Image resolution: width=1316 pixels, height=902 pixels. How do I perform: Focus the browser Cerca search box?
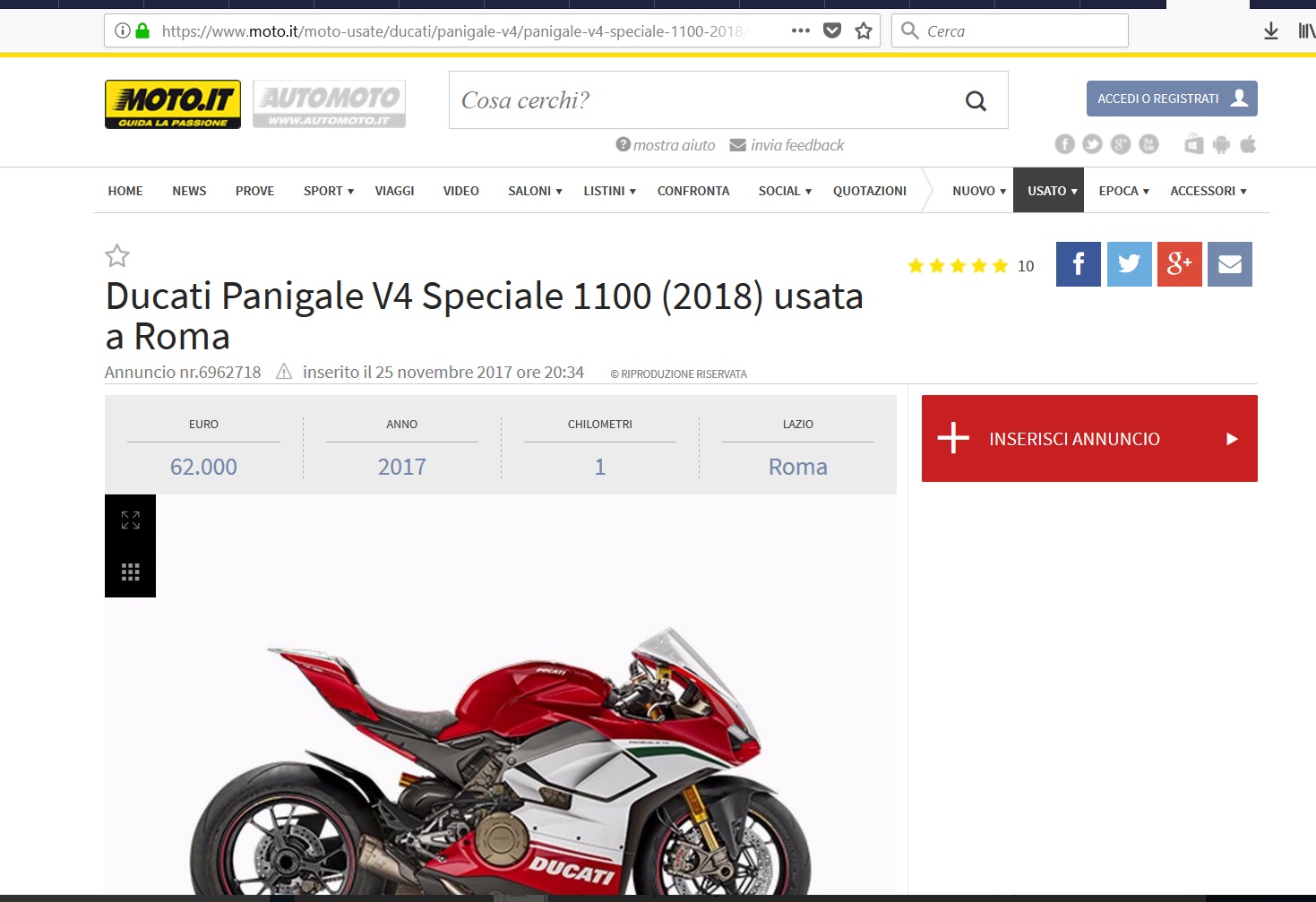tap(1010, 31)
